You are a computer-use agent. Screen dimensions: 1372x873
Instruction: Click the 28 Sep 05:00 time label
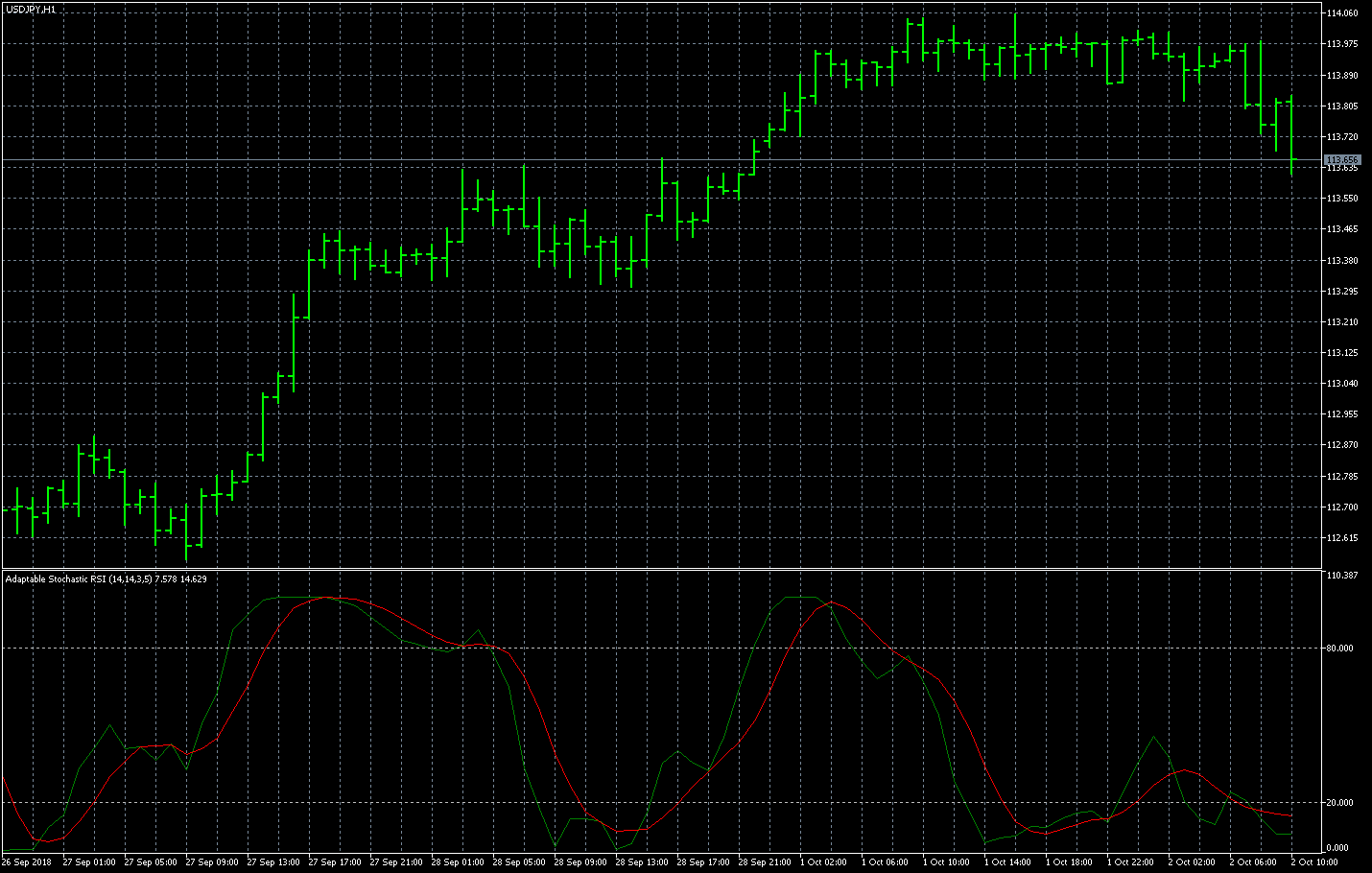(x=519, y=862)
